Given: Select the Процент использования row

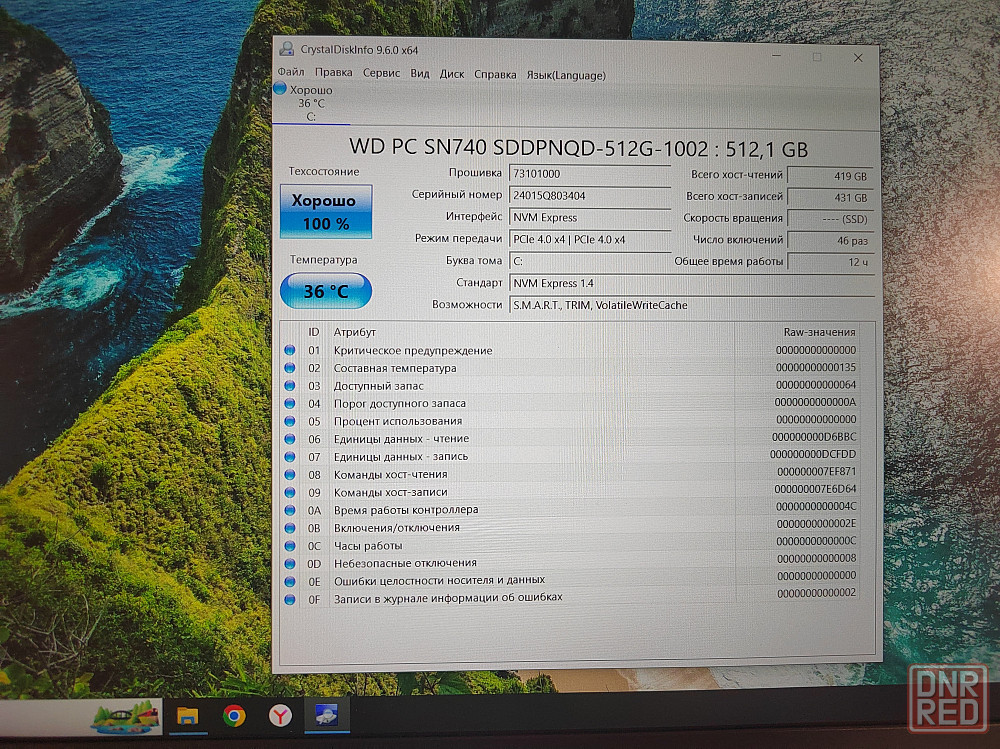Looking at the screenshot, I should pyautogui.click(x=571, y=420).
